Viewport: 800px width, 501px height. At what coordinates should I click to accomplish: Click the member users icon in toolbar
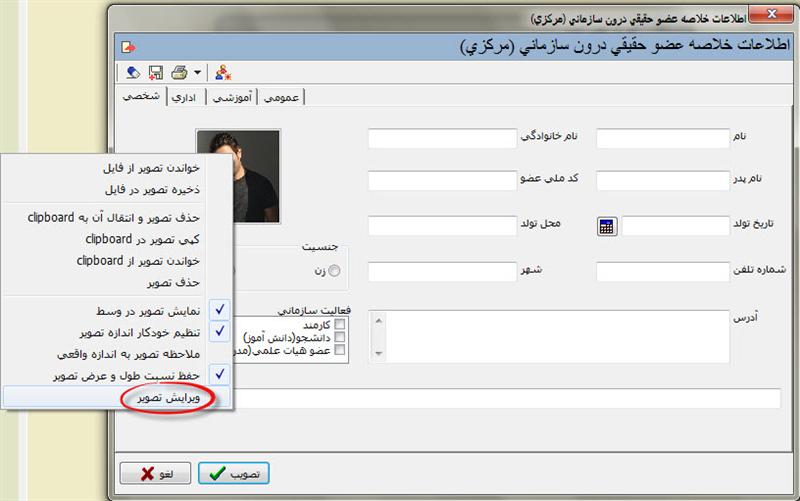pyautogui.click(x=223, y=72)
